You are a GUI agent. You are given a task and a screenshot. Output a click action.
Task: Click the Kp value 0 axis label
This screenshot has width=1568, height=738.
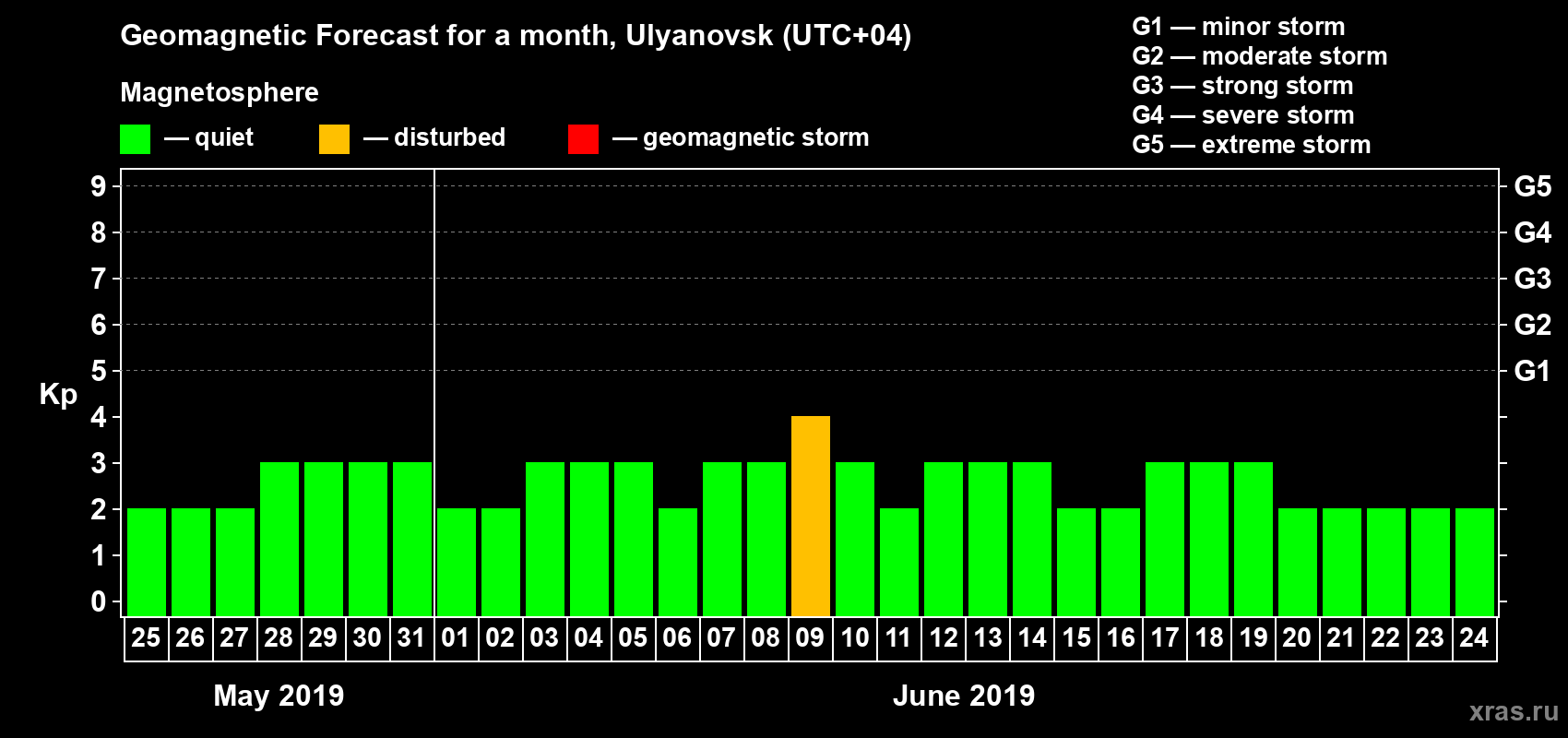99,601
